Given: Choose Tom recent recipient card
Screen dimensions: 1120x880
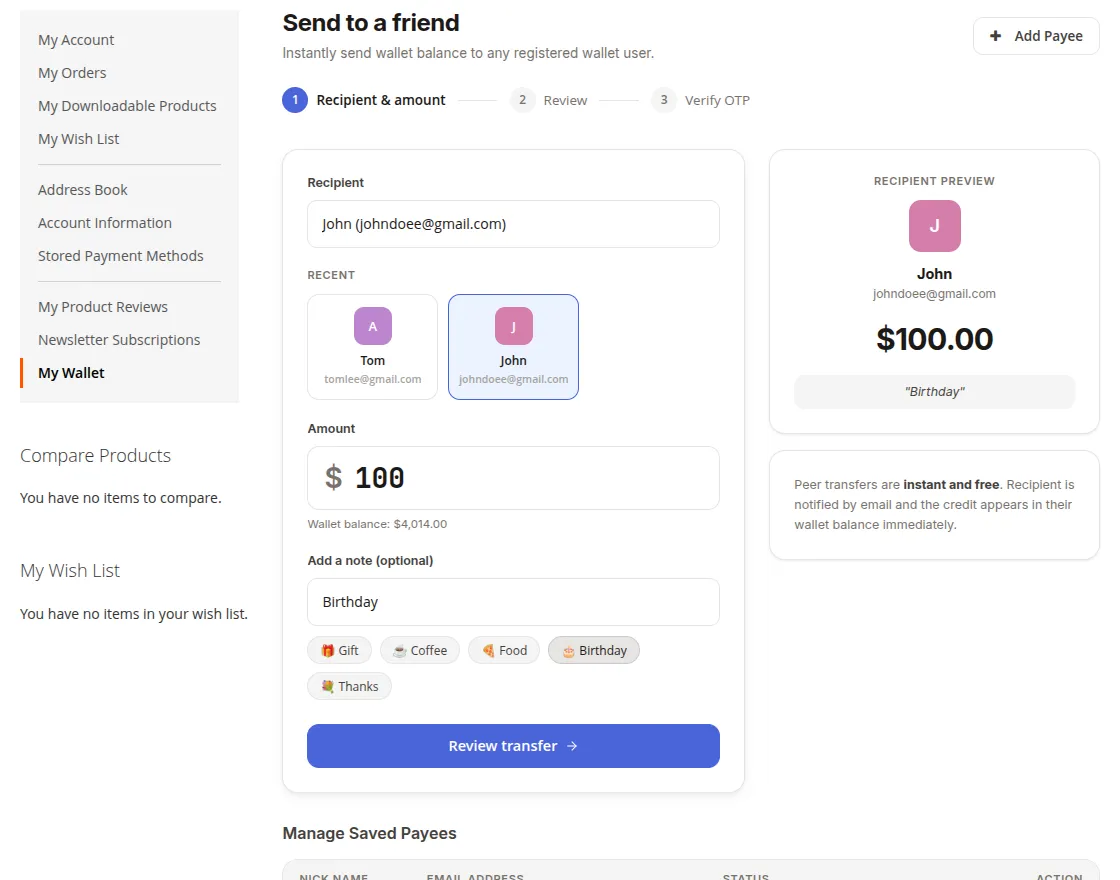Looking at the screenshot, I should (x=372, y=347).
